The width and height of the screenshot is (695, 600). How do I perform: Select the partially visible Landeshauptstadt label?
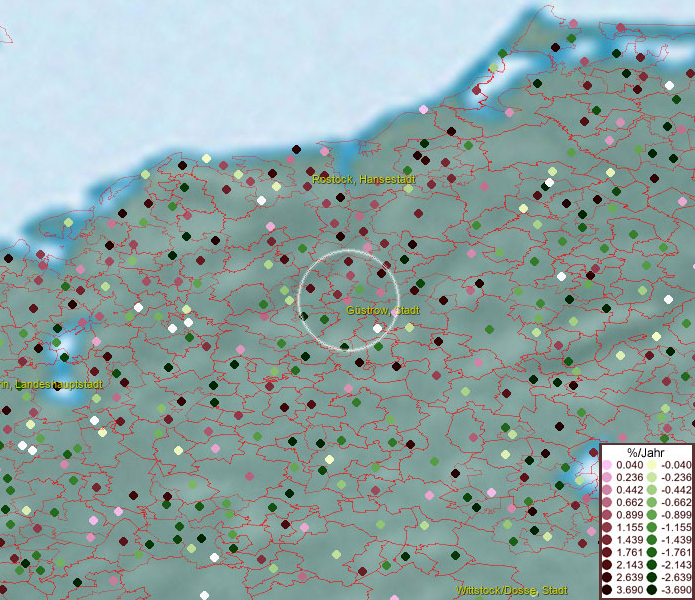[x=52, y=385]
